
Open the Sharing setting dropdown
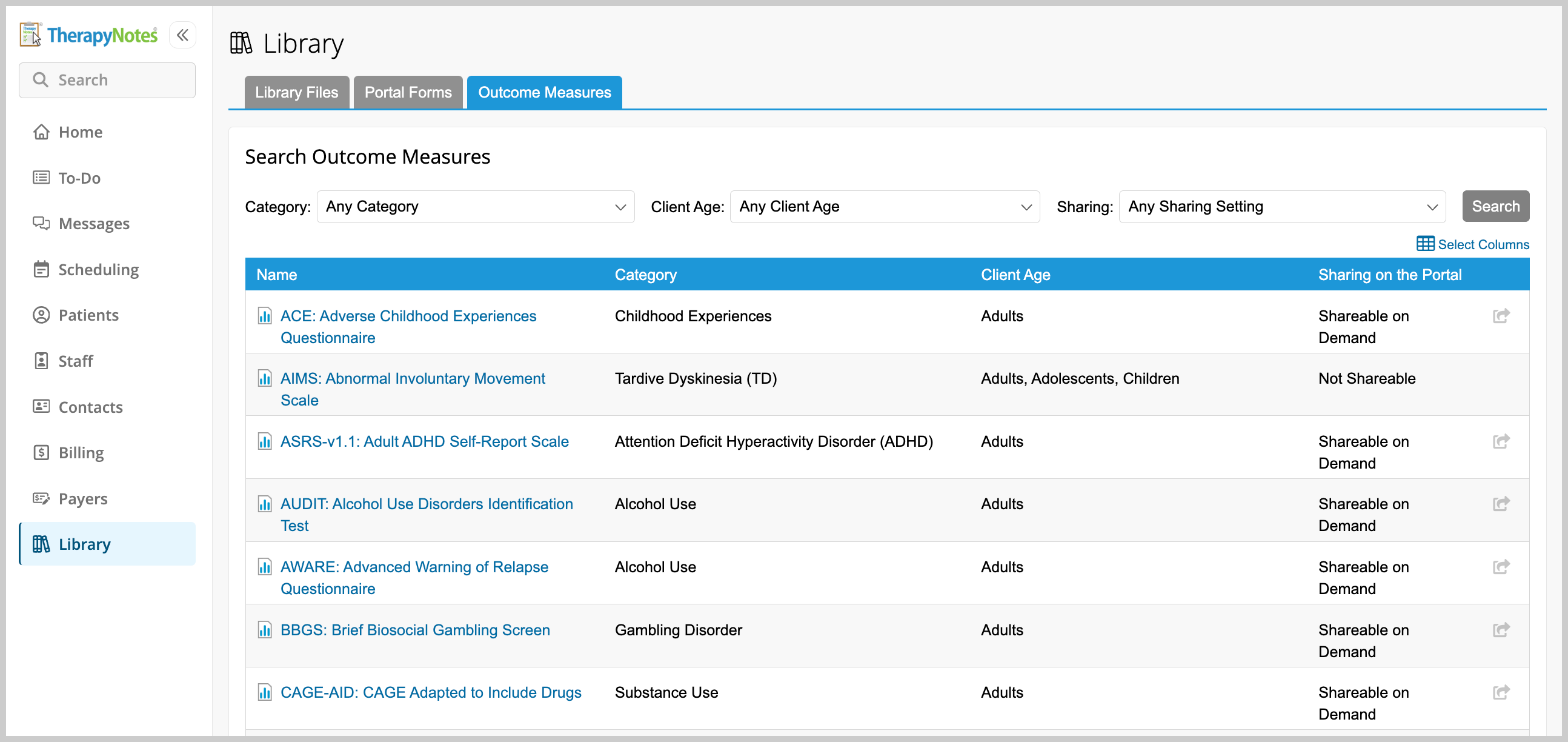[x=1282, y=207]
